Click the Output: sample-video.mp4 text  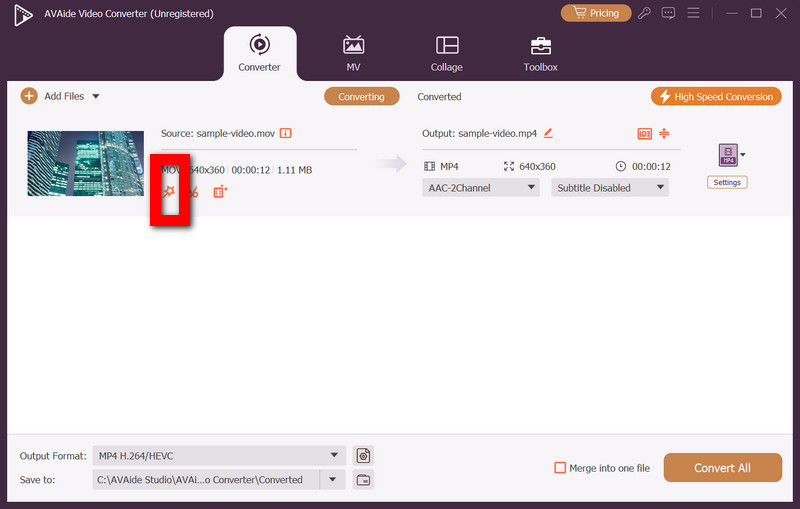pos(479,133)
